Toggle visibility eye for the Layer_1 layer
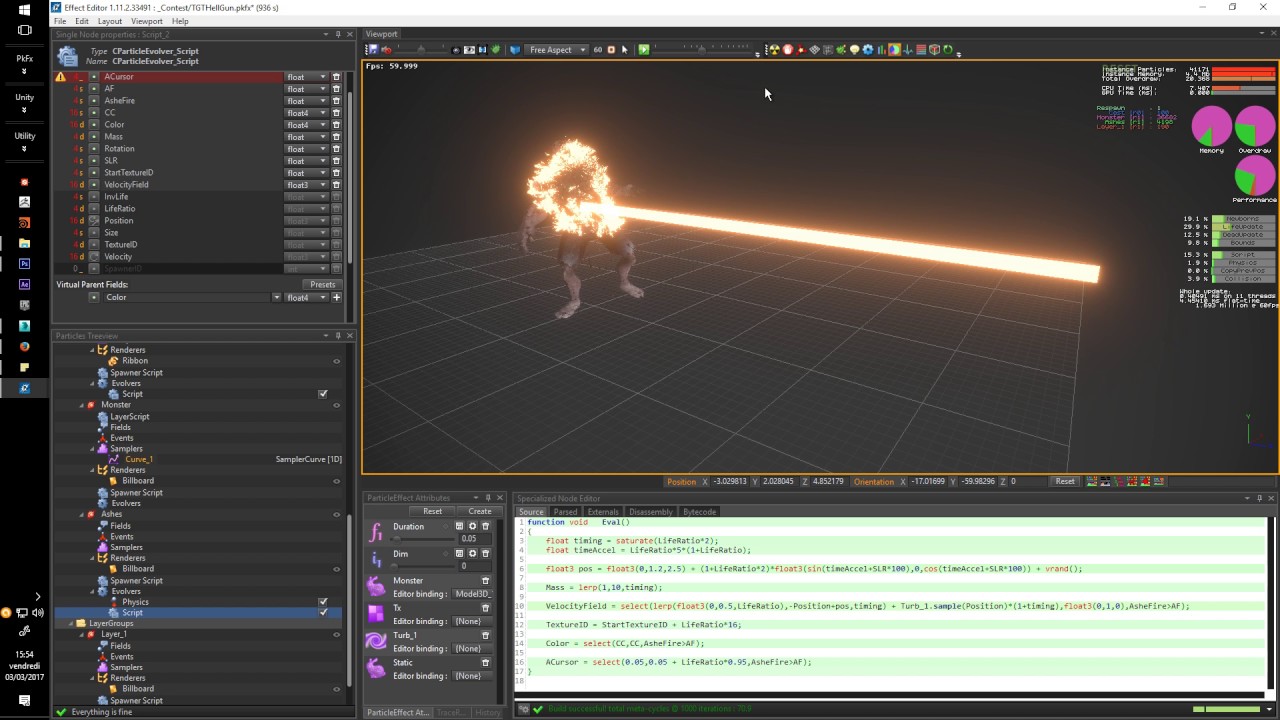 click(x=336, y=635)
